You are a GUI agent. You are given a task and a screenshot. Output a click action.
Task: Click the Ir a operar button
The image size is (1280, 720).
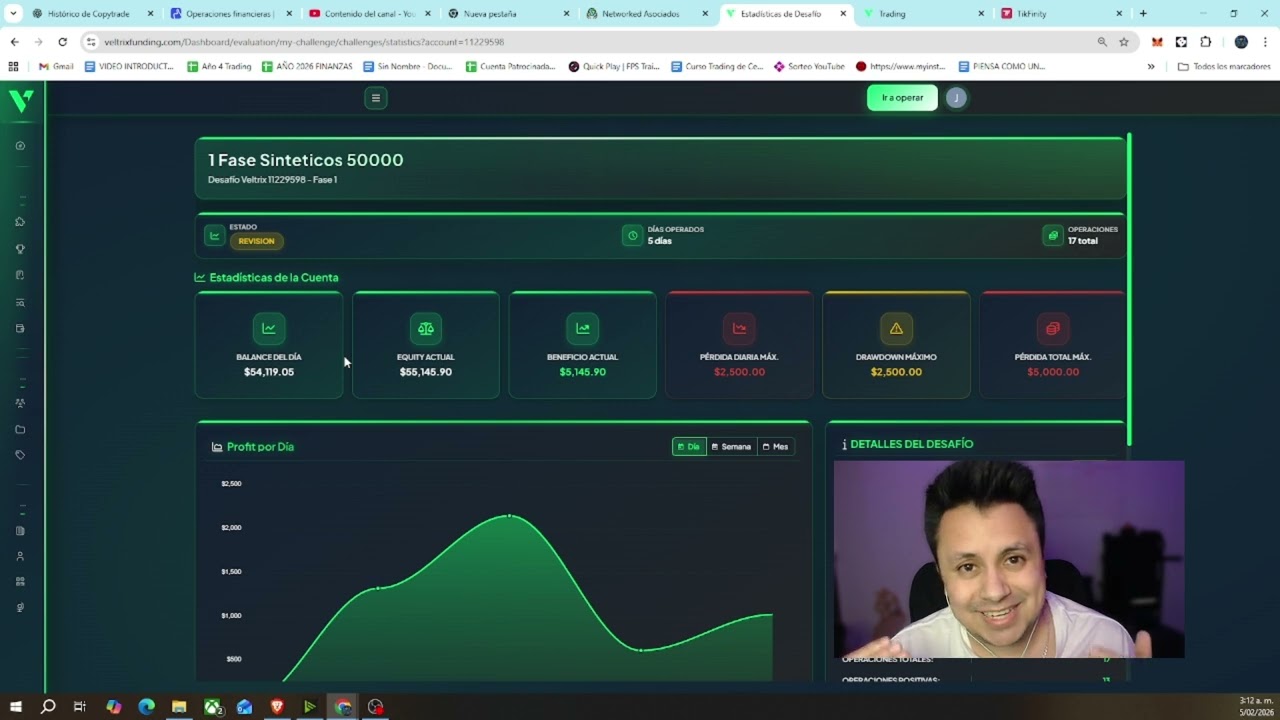click(902, 98)
